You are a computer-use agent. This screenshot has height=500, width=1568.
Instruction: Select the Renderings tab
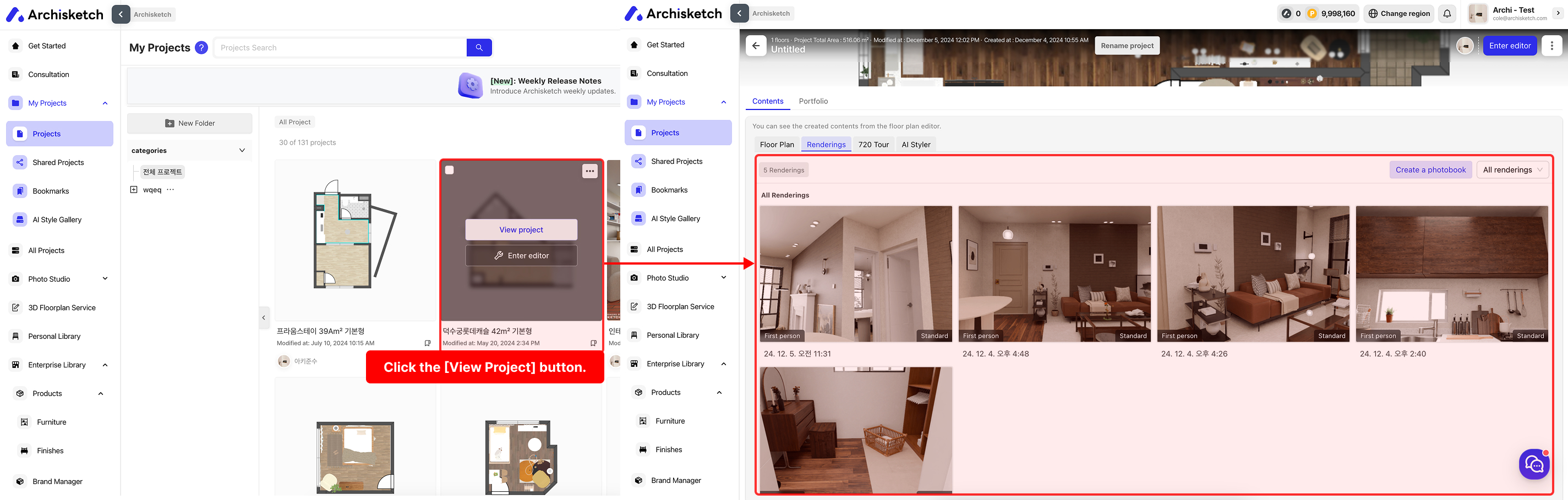tap(826, 144)
